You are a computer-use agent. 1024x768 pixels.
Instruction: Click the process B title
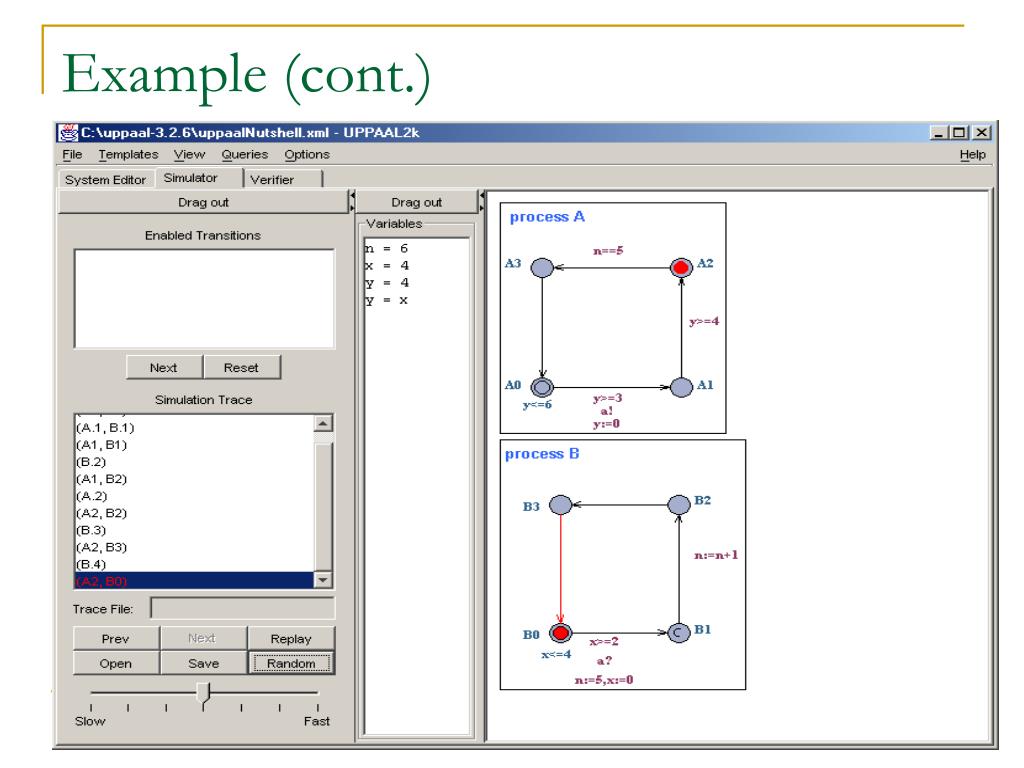(x=542, y=454)
